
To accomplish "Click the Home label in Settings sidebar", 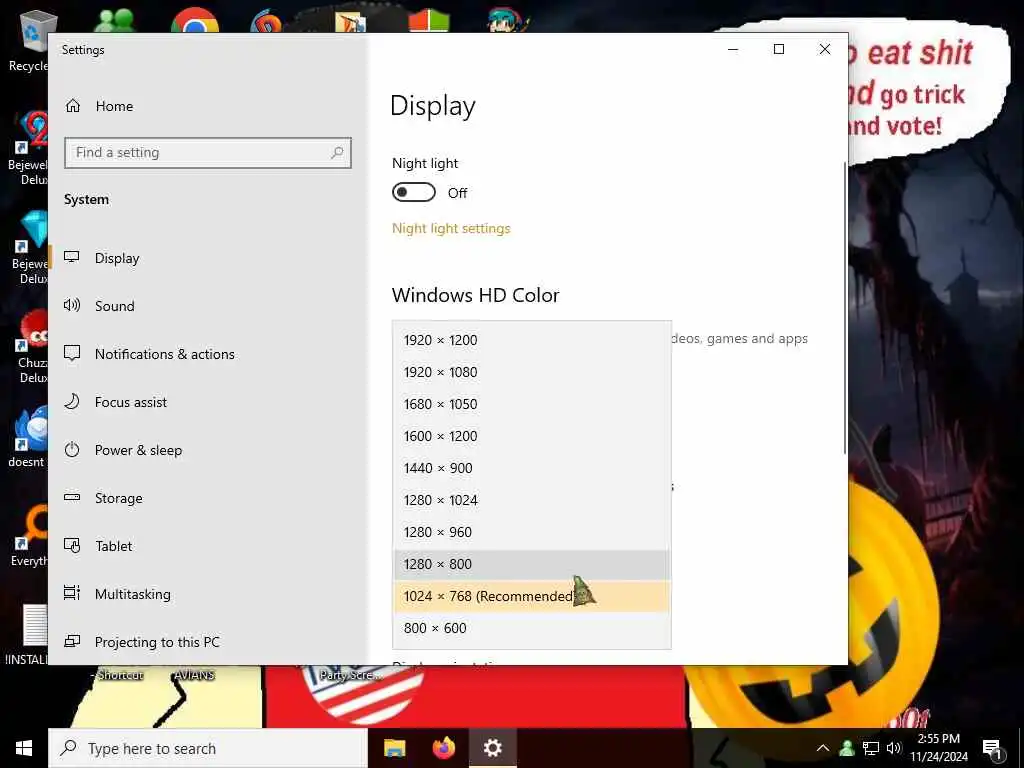I will pos(114,106).
